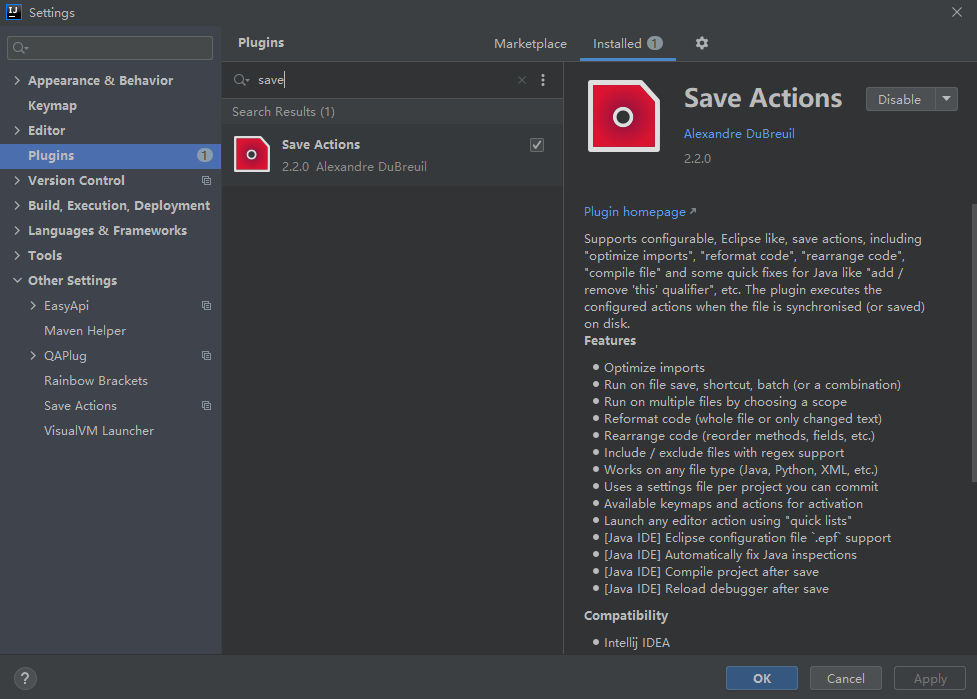Clear the plugin search text
The width and height of the screenshot is (977, 699).
click(522, 80)
